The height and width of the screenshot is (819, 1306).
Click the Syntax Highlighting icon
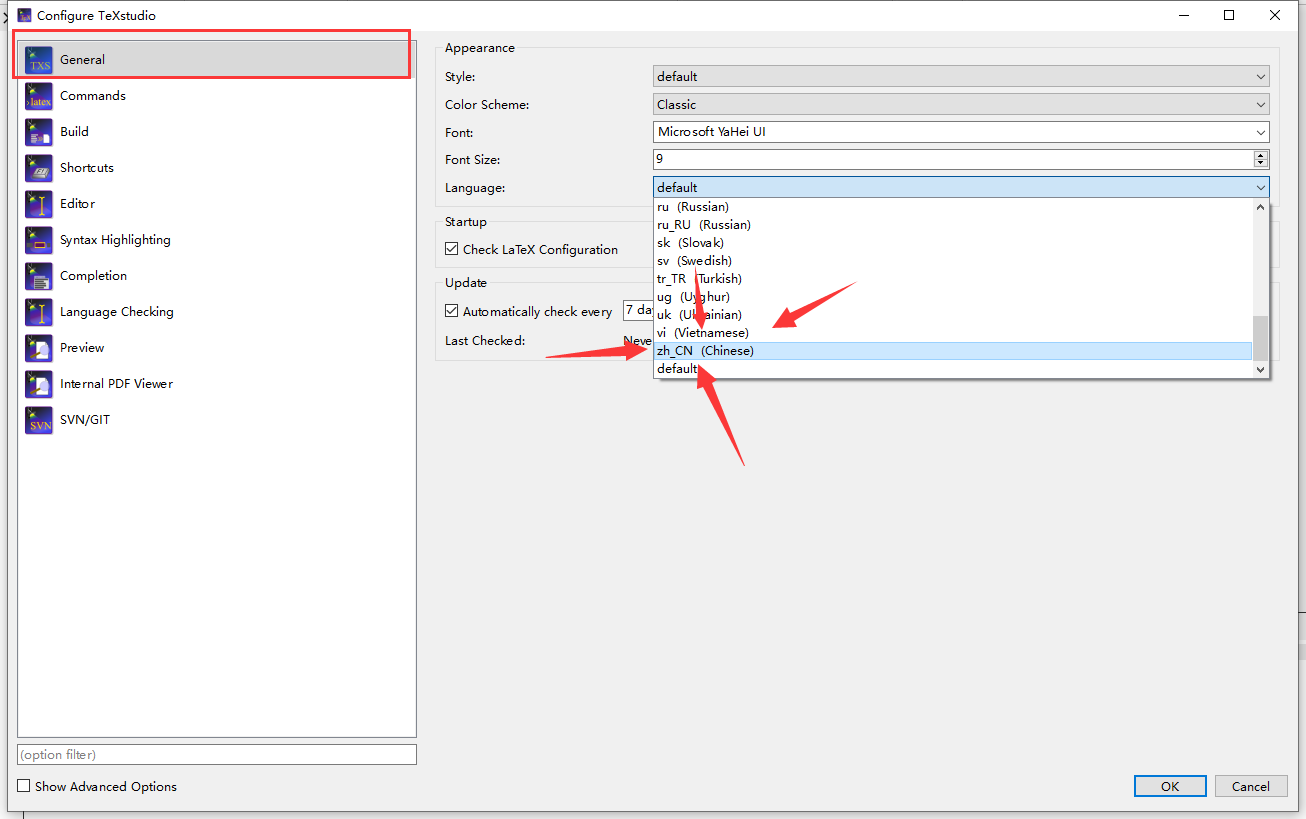39,240
